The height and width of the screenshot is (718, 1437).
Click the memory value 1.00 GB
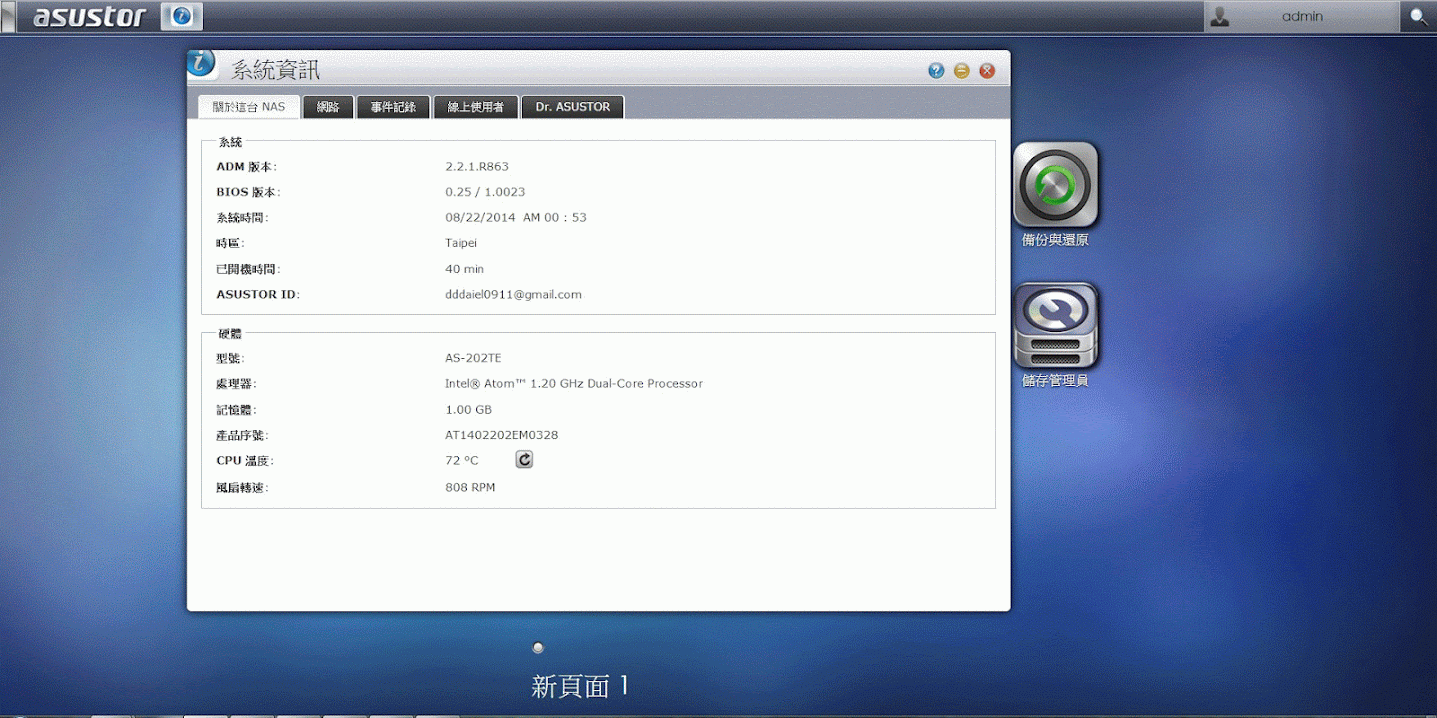[468, 410]
